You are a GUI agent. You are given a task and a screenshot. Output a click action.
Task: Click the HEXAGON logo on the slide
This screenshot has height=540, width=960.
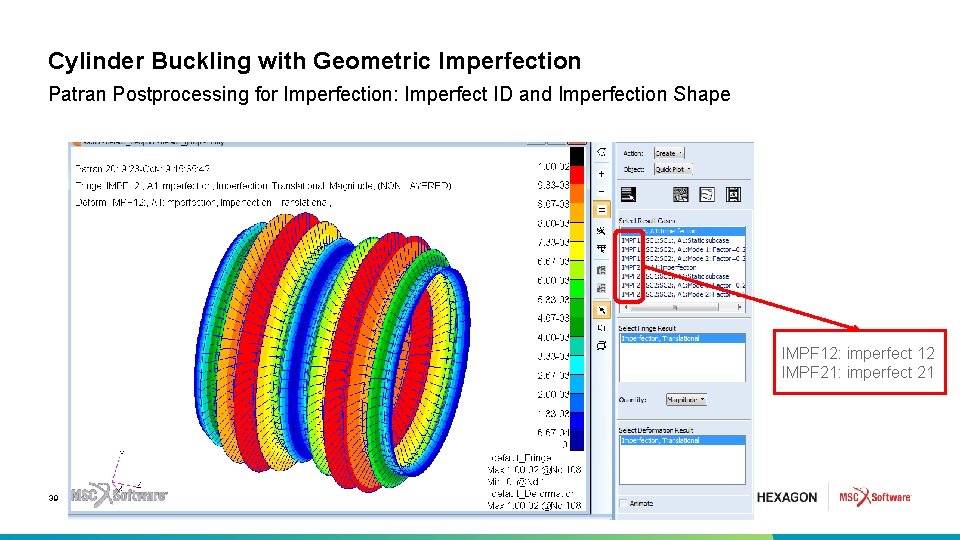(x=787, y=498)
